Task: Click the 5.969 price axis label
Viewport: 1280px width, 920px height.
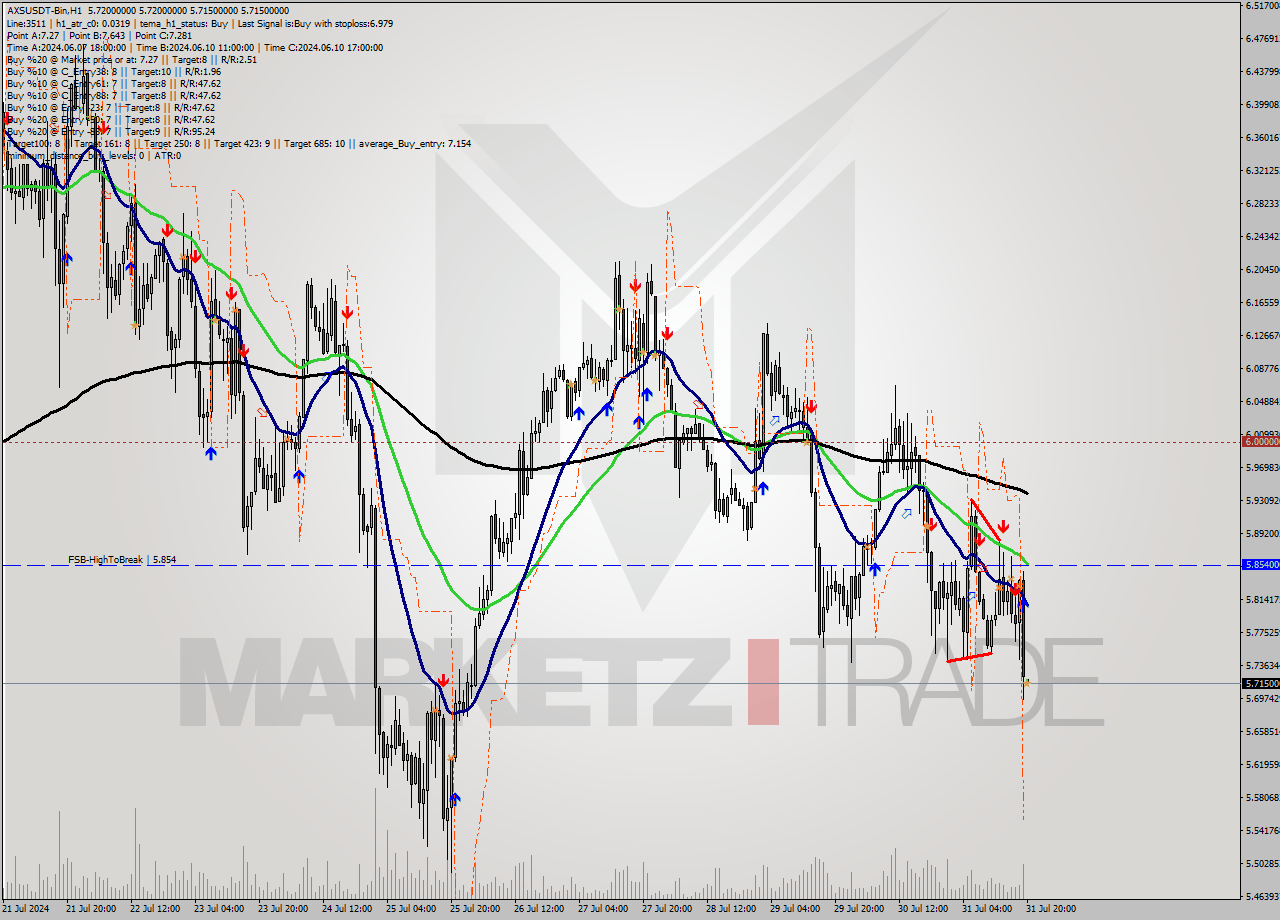Action: [x=1262, y=467]
